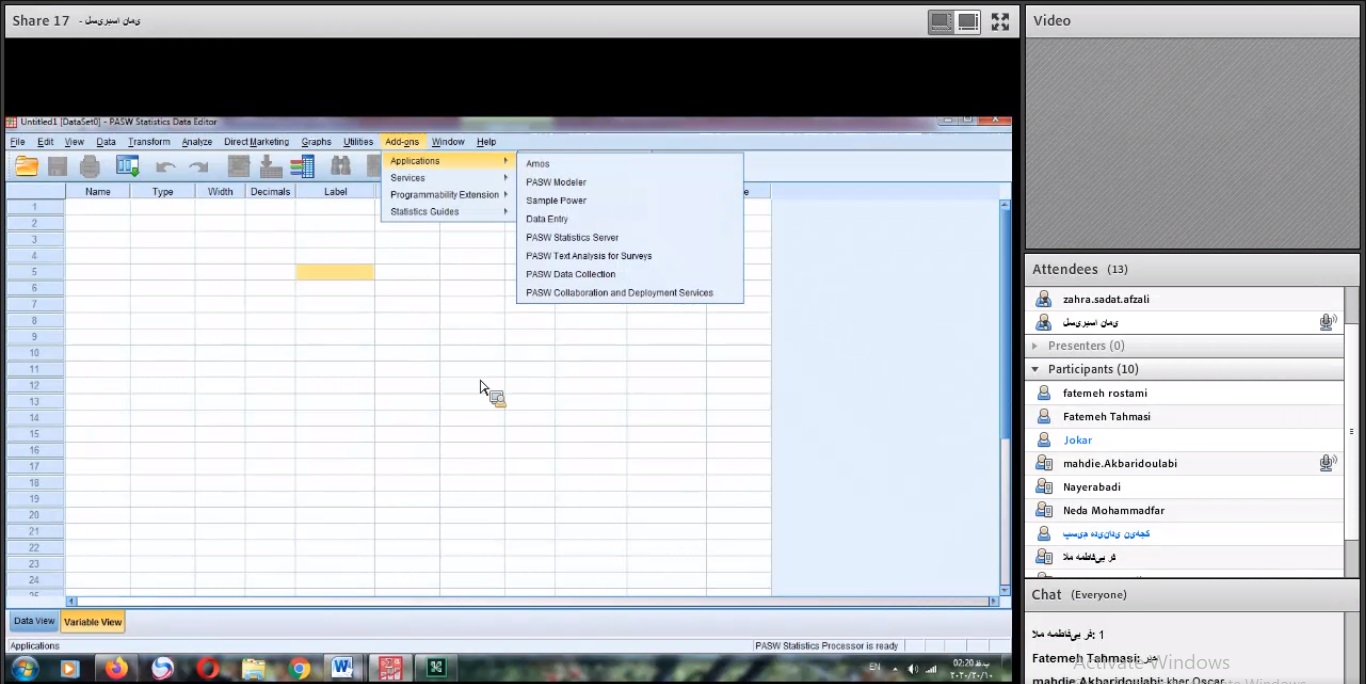Click the volume icon in system tray
The height and width of the screenshot is (684, 1366).
[x=912, y=668]
